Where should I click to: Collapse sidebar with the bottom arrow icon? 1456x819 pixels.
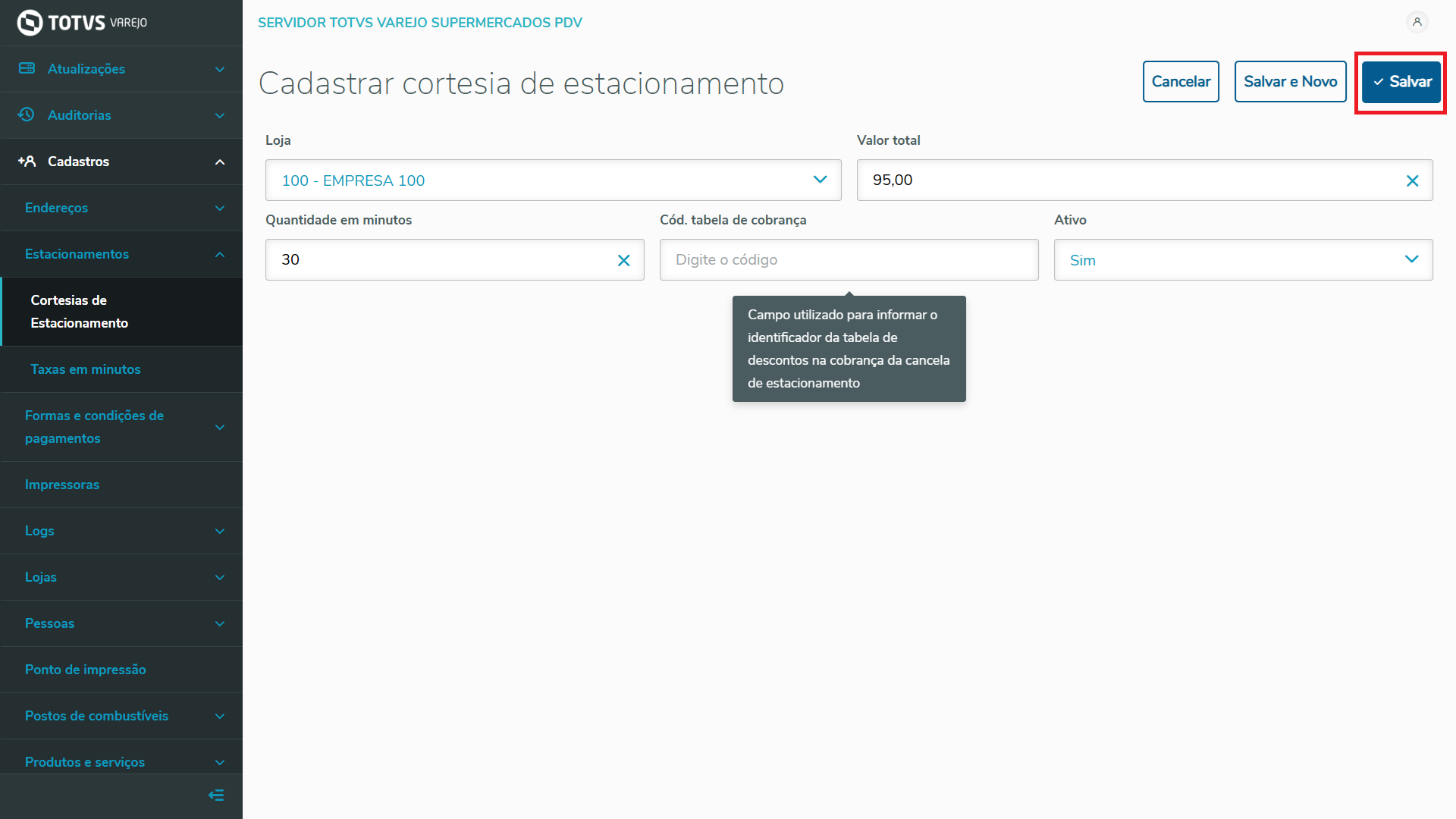(216, 795)
